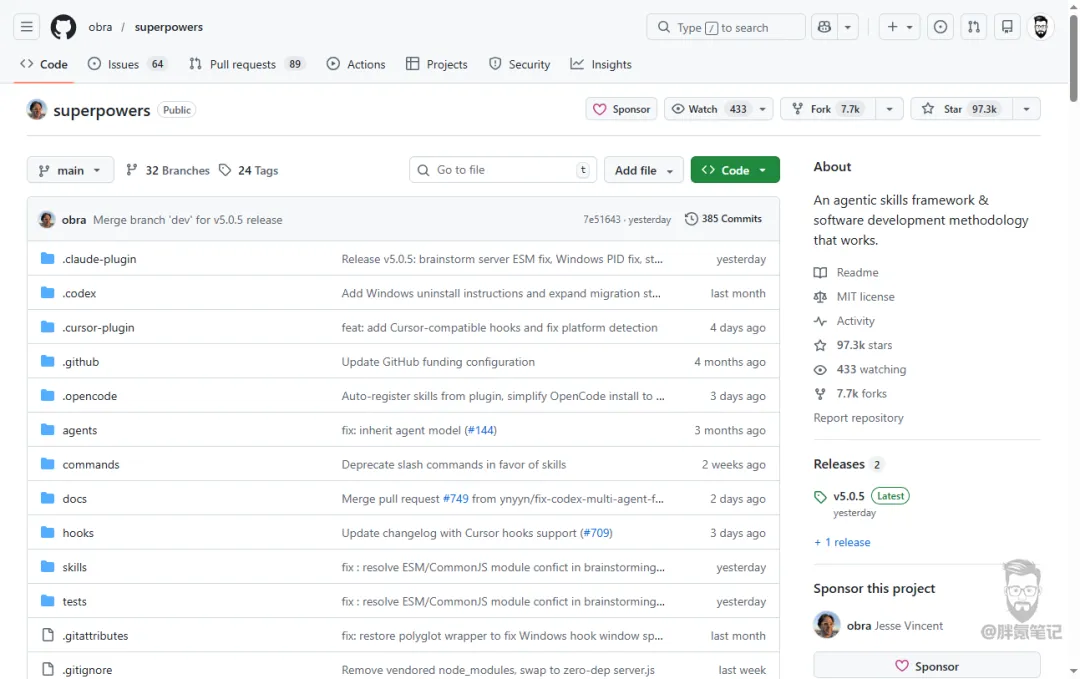Open the MIT license link
The height and width of the screenshot is (679, 1080).
click(865, 297)
